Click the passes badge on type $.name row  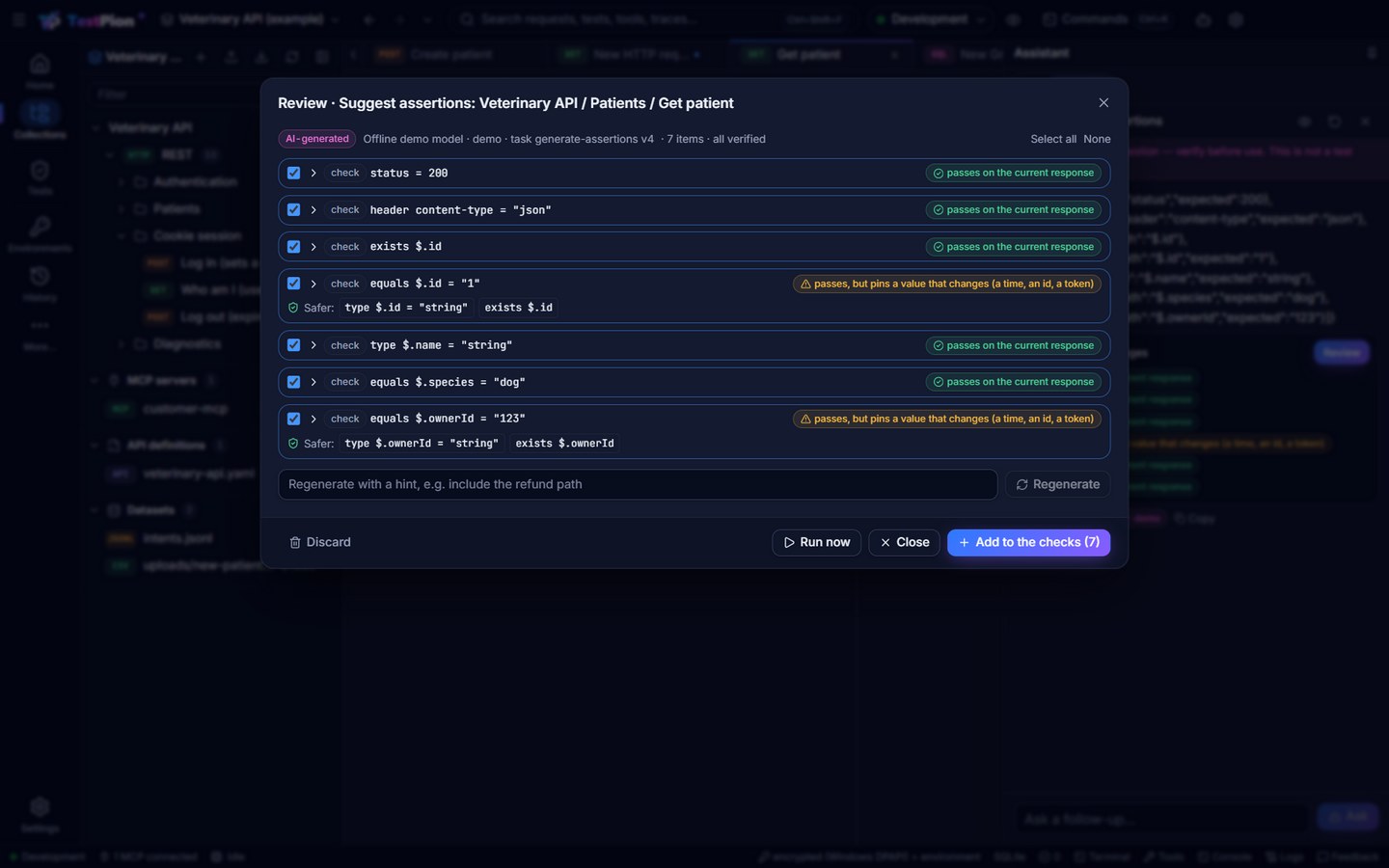click(1014, 345)
